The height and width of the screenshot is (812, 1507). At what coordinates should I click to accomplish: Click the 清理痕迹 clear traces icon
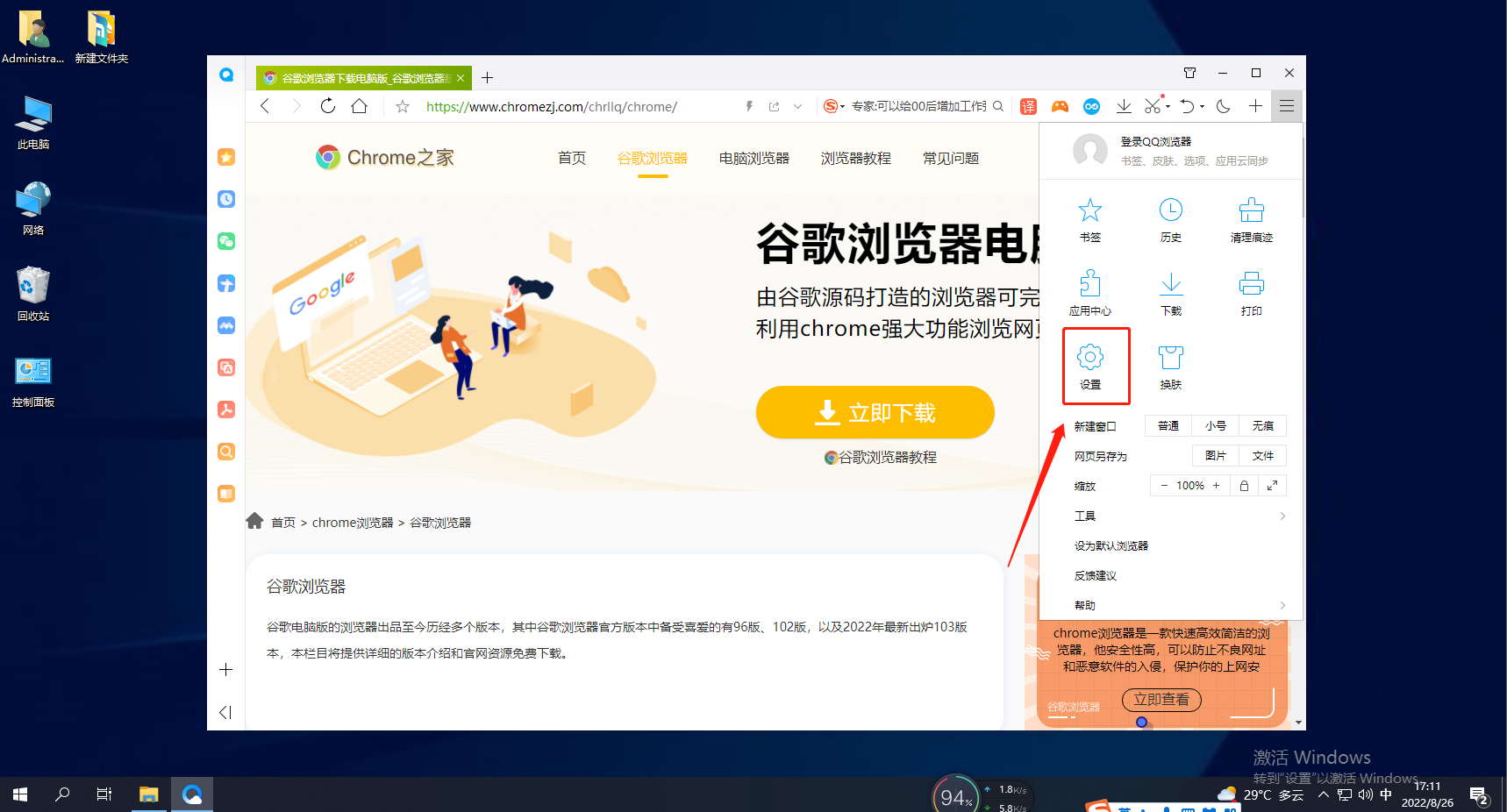[1251, 220]
